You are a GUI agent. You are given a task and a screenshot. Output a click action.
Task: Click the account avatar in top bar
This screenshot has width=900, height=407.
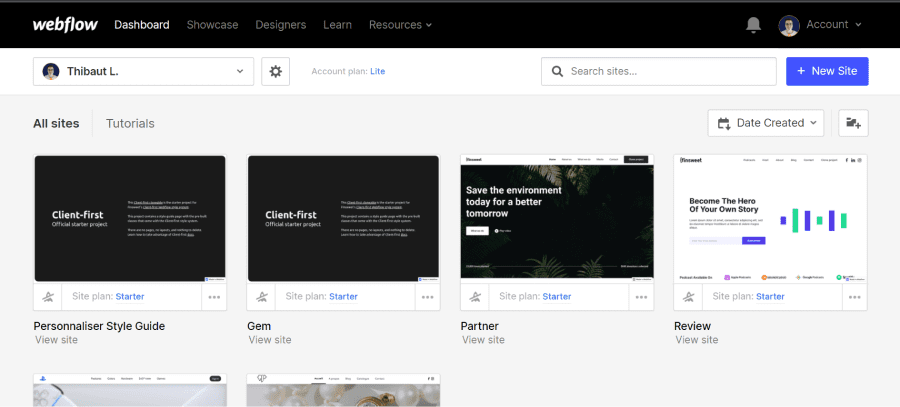pos(789,25)
